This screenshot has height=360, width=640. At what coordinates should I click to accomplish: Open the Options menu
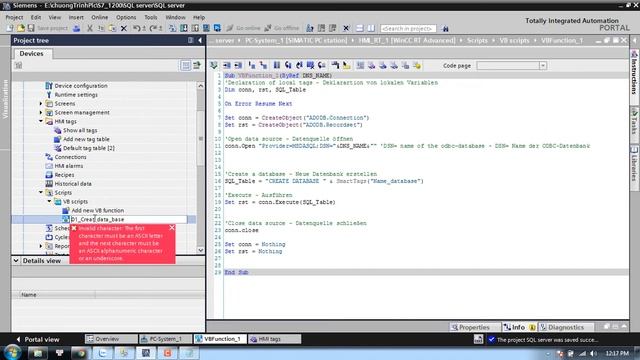click(126, 17)
